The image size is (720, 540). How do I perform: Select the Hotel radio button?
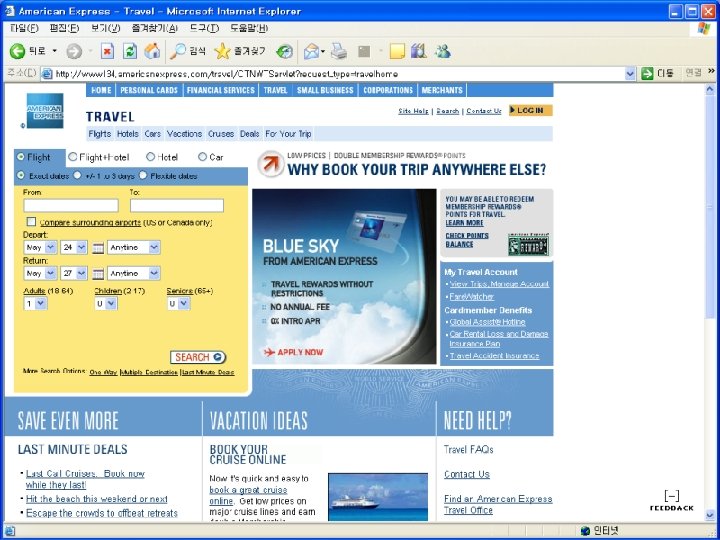tap(150, 157)
